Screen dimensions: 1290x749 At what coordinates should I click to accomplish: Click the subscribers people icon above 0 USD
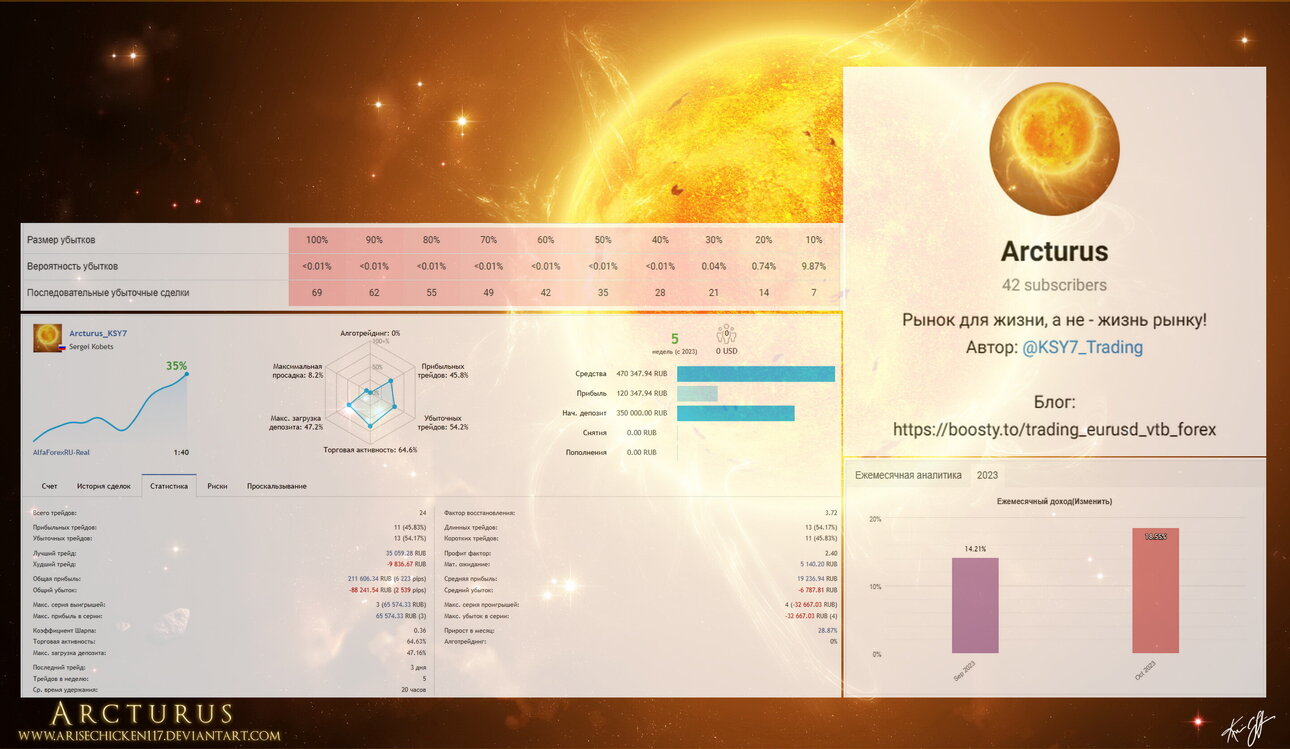point(727,334)
